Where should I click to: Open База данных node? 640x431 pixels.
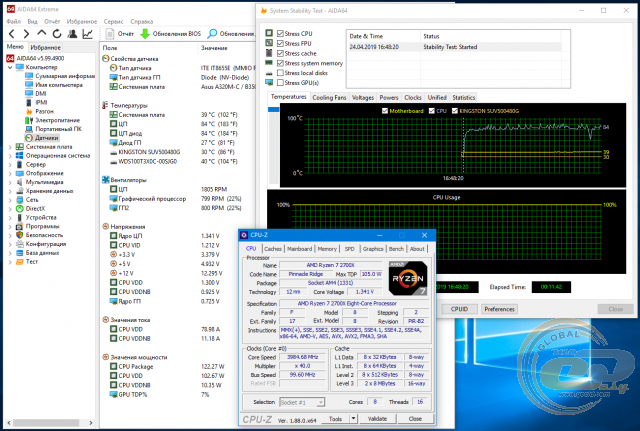point(42,253)
